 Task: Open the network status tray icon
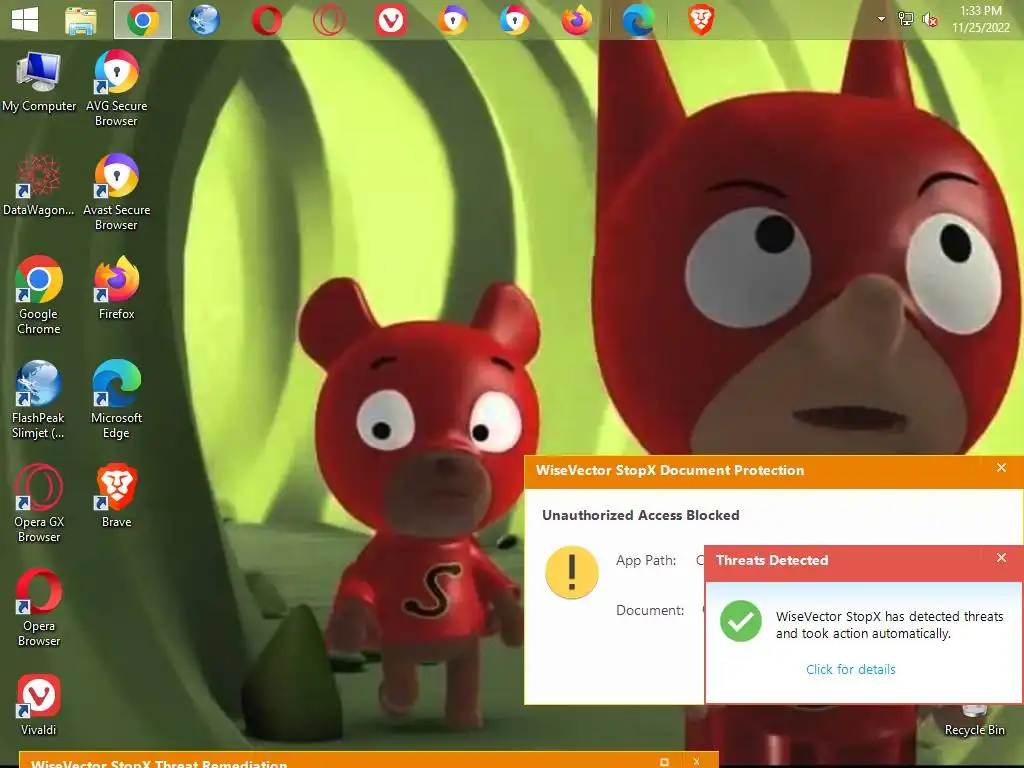click(905, 19)
